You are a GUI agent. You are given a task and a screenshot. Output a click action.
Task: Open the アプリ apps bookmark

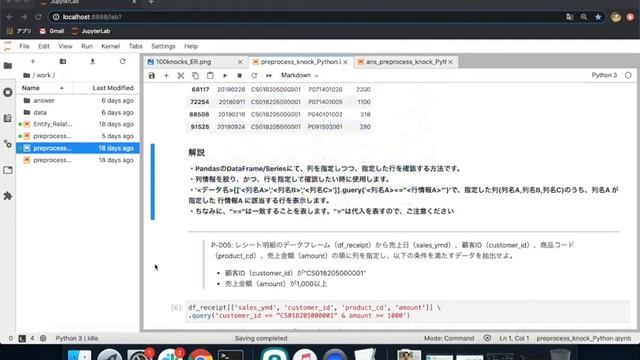(19, 31)
